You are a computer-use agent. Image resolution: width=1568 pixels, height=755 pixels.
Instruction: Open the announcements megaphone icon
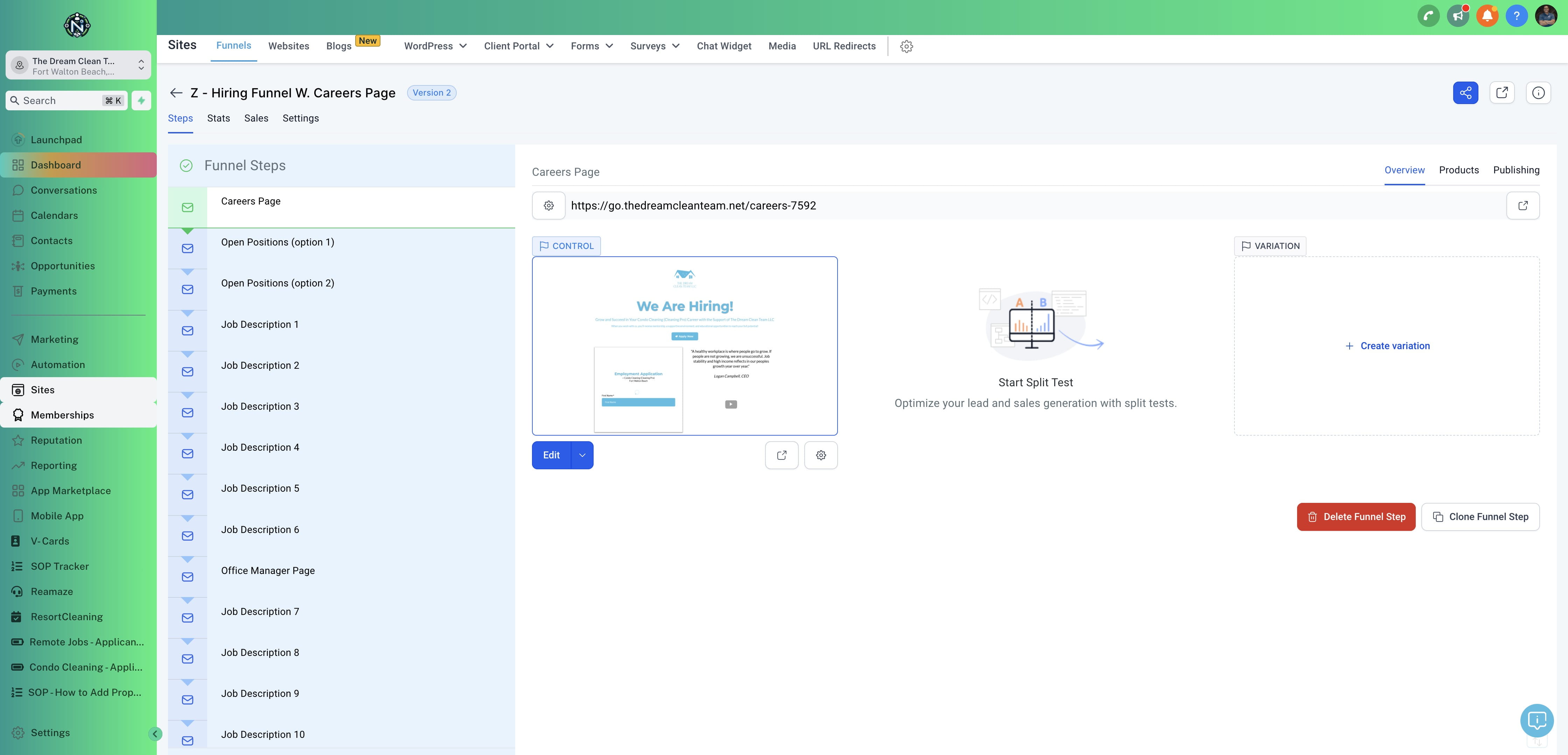1458,16
